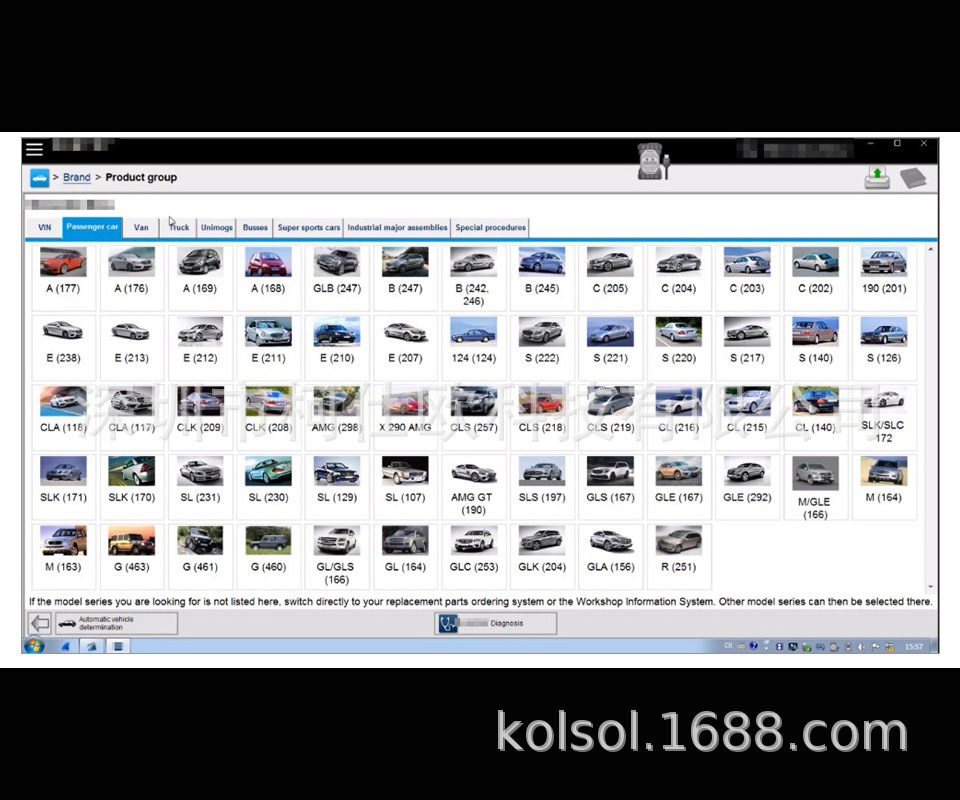Open the Super sports cars tab
Image resolution: width=960 pixels, height=800 pixels.
[x=309, y=227]
